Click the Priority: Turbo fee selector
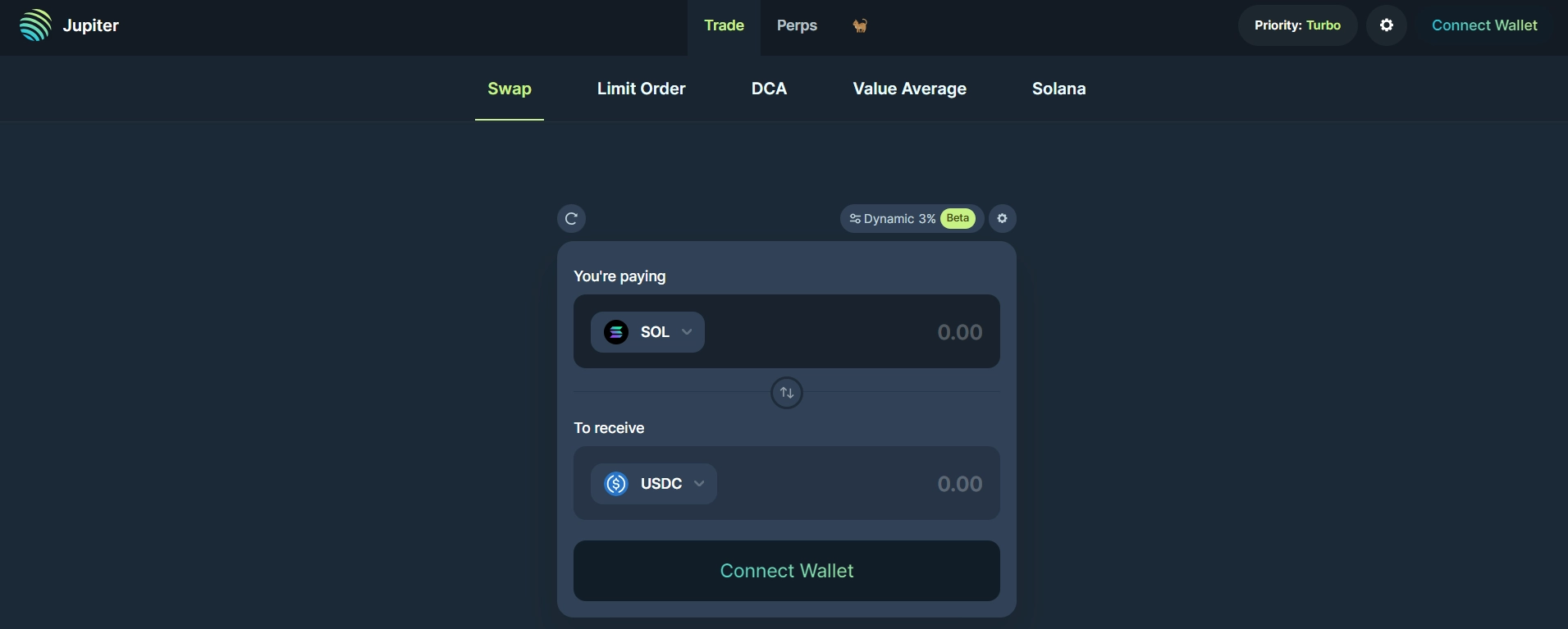 coord(1297,25)
